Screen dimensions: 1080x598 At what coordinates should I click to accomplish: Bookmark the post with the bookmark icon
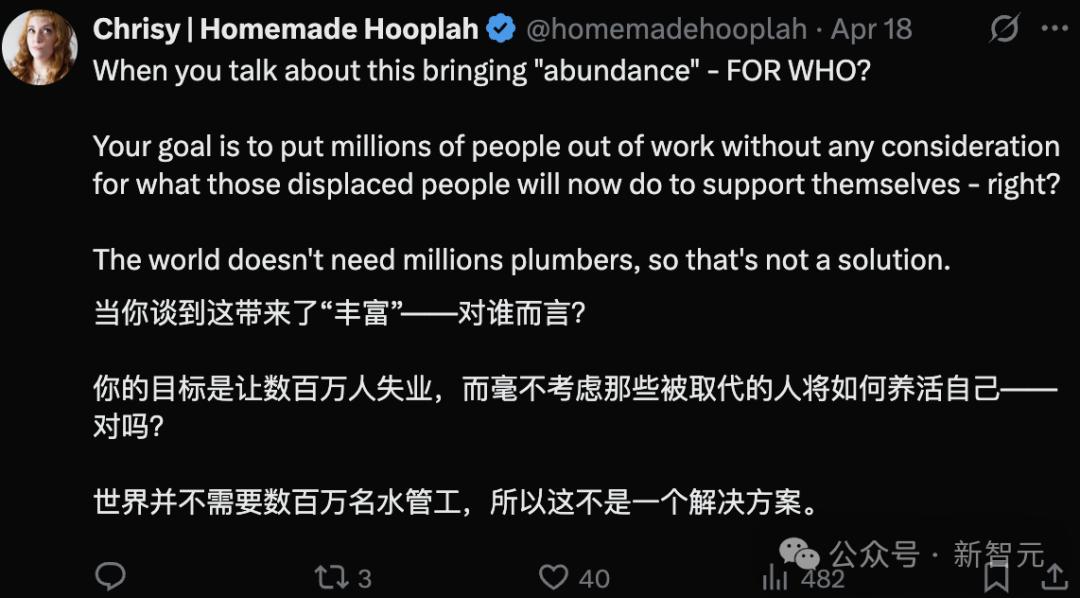click(x=997, y=577)
